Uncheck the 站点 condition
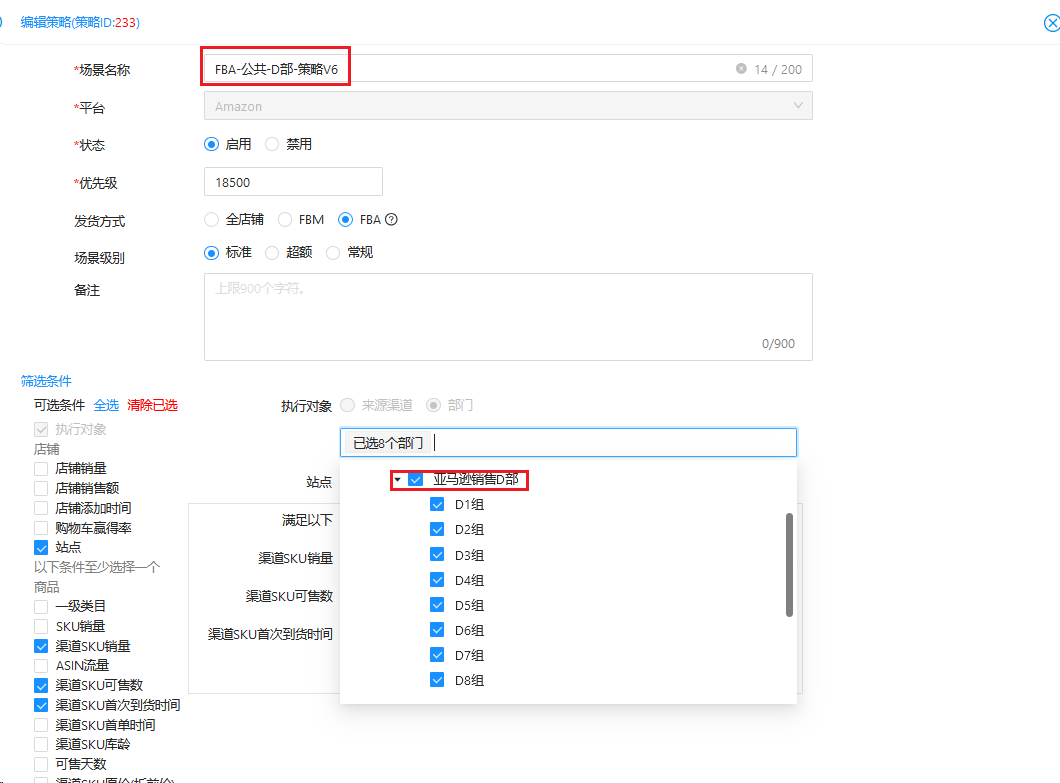This screenshot has width=1060, height=783. (41, 547)
